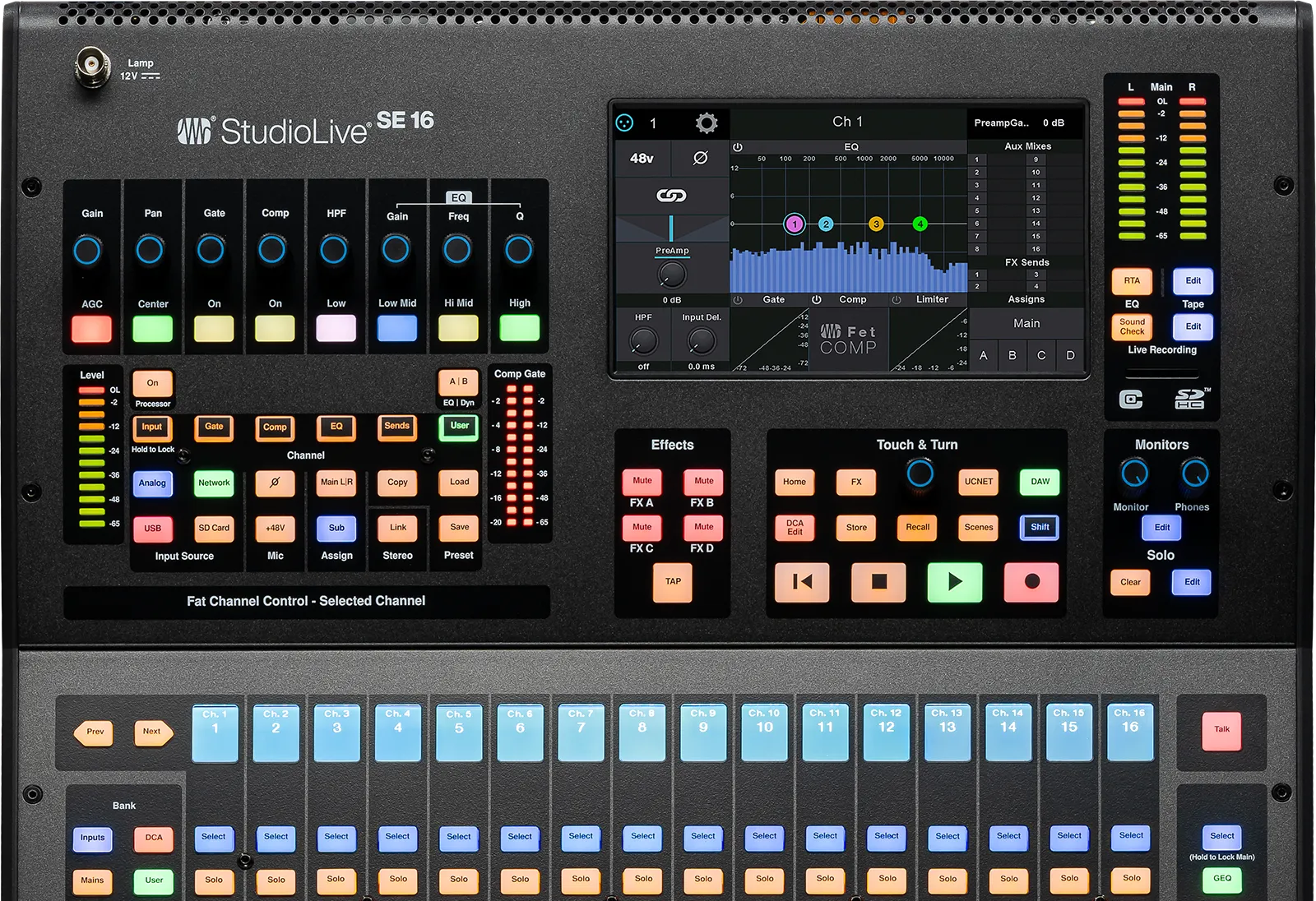Adjust the Pan knob
The height and width of the screenshot is (901, 1316).
[x=150, y=250]
